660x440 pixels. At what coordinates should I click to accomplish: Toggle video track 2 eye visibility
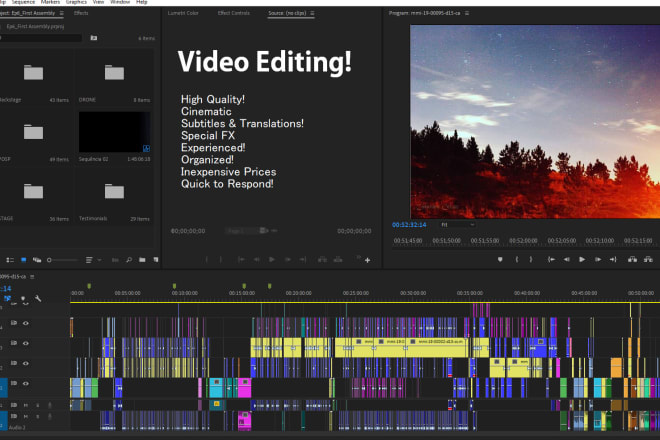(26, 363)
